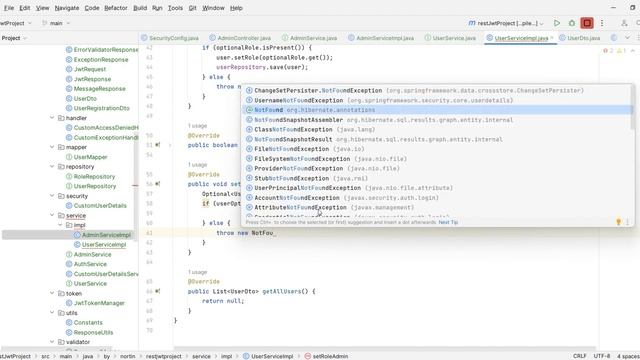Open the run configuration dropdown restJwtProject
640x360 pixels.
point(506,23)
